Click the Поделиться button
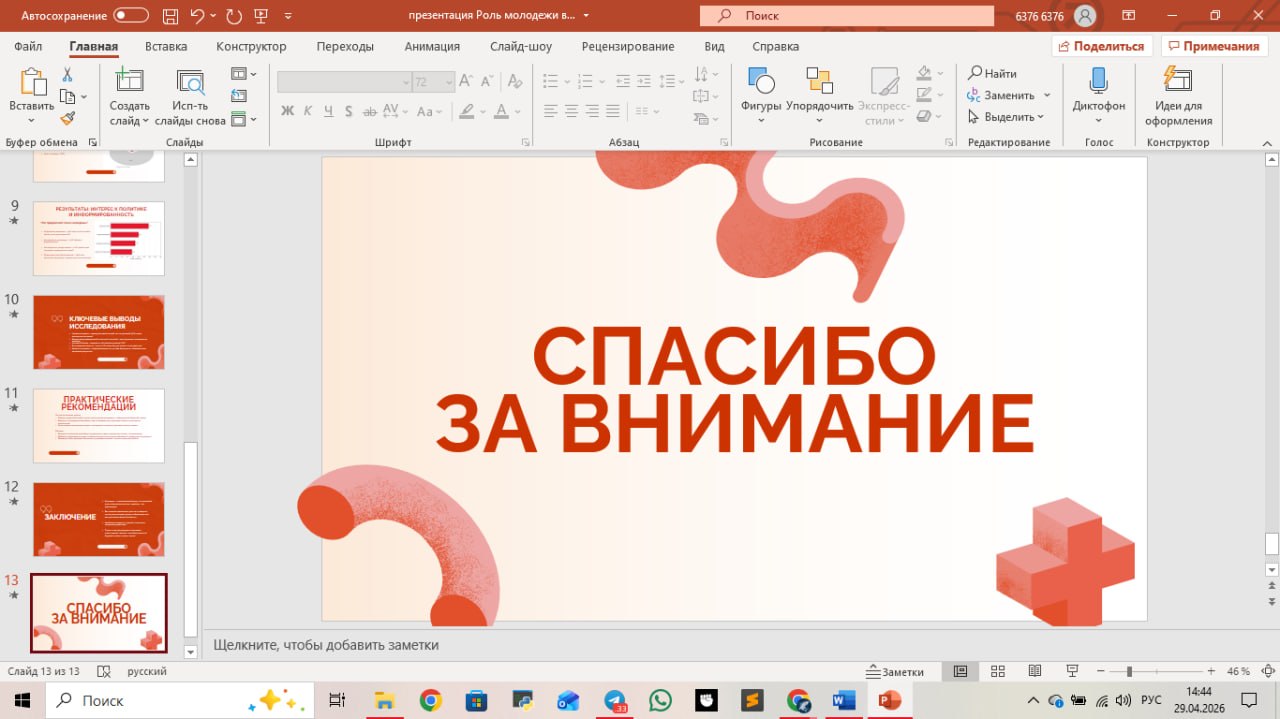1280x719 pixels. 1102,46
